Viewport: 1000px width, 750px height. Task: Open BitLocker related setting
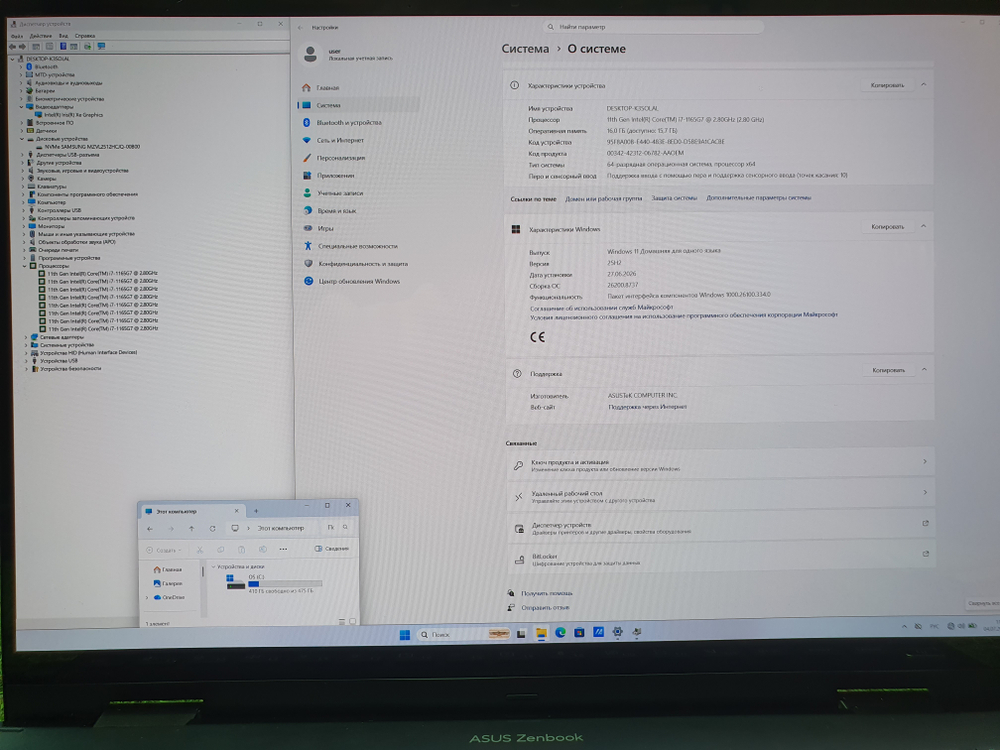(x=721, y=559)
